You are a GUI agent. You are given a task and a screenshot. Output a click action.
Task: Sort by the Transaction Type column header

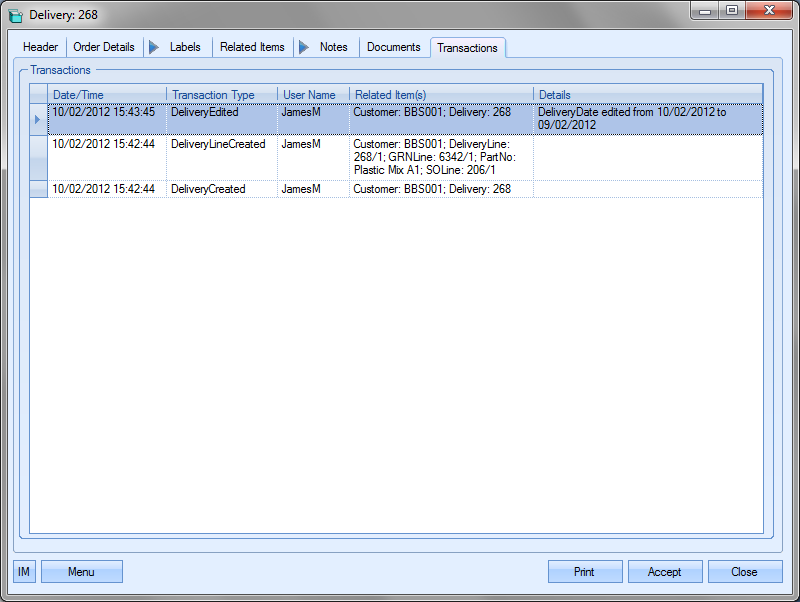[221, 95]
